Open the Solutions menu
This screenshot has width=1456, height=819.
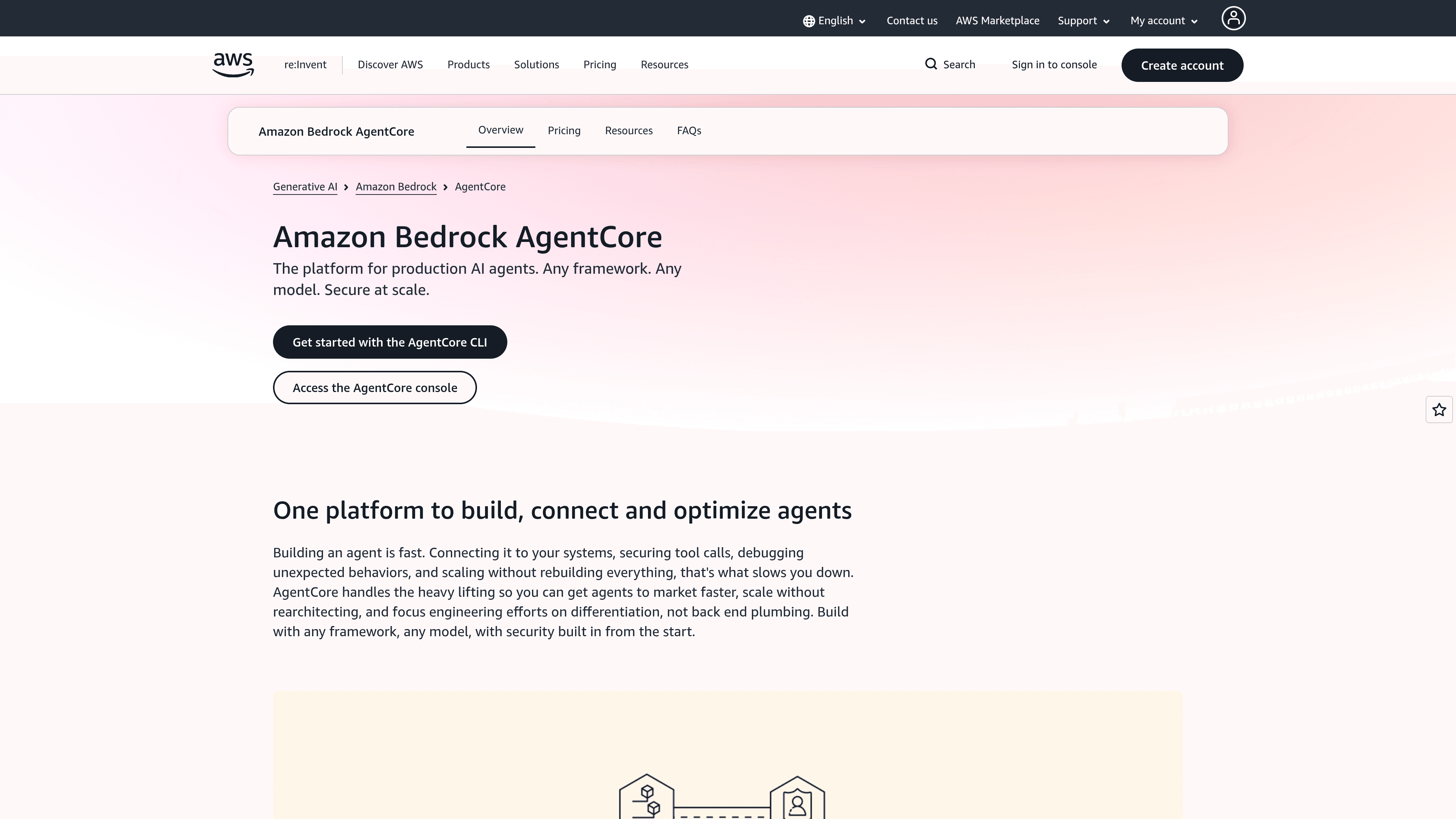point(537,64)
